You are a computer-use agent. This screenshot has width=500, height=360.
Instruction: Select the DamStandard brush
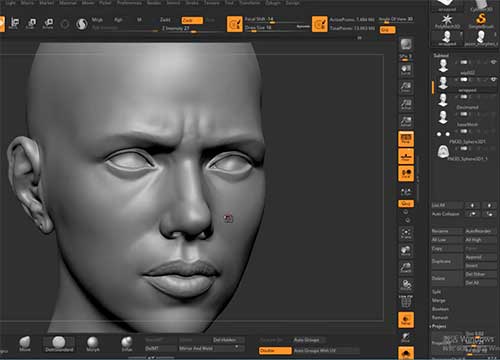pos(59,344)
